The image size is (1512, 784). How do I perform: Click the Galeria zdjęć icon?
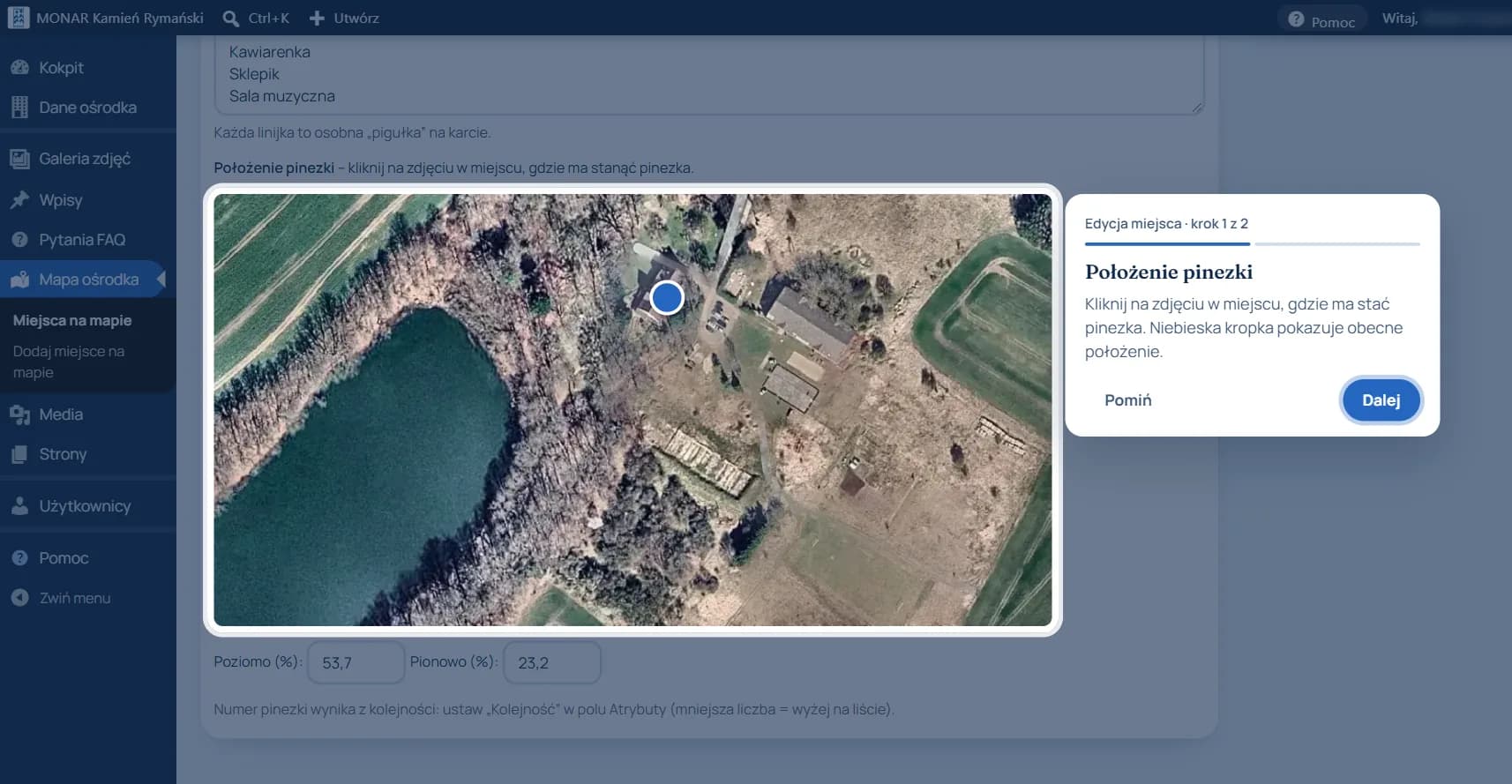tap(19, 159)
